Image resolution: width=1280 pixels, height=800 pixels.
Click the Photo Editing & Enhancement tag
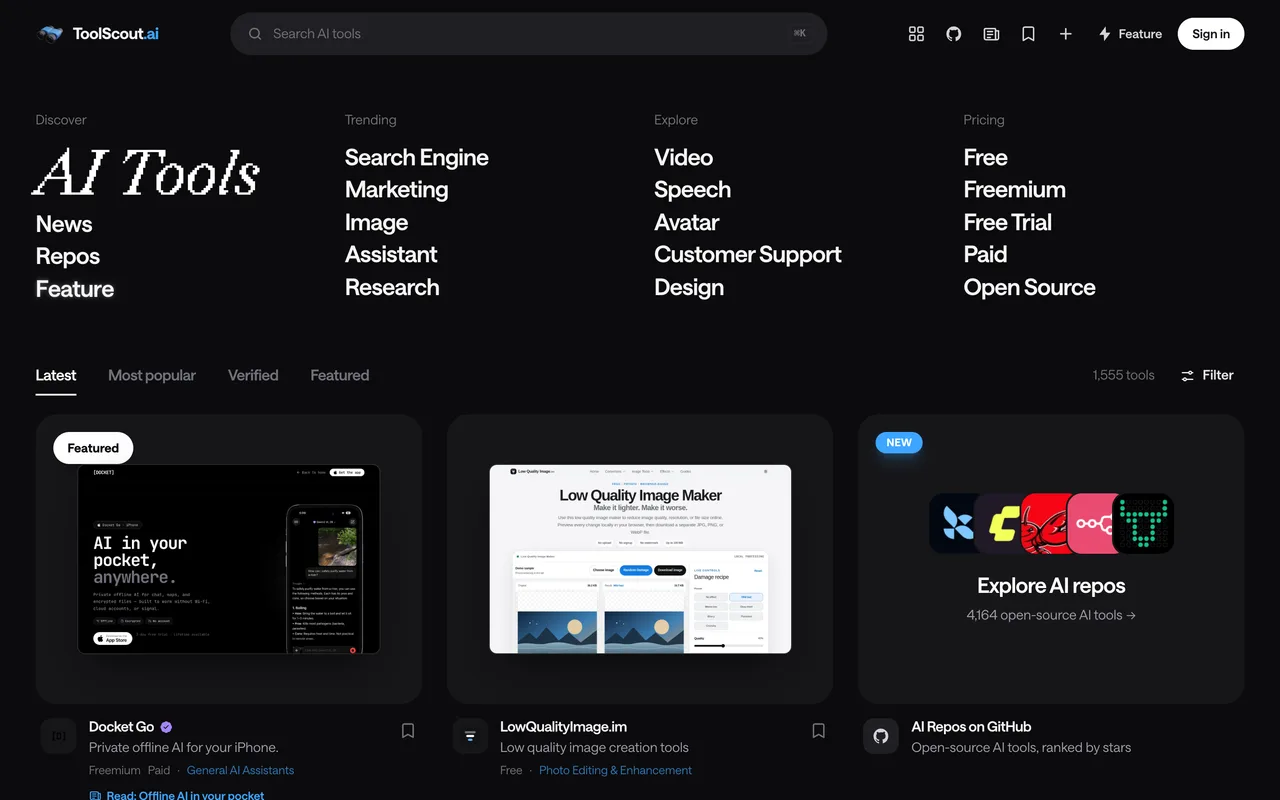pyautogui.click(x=615, y=770)
